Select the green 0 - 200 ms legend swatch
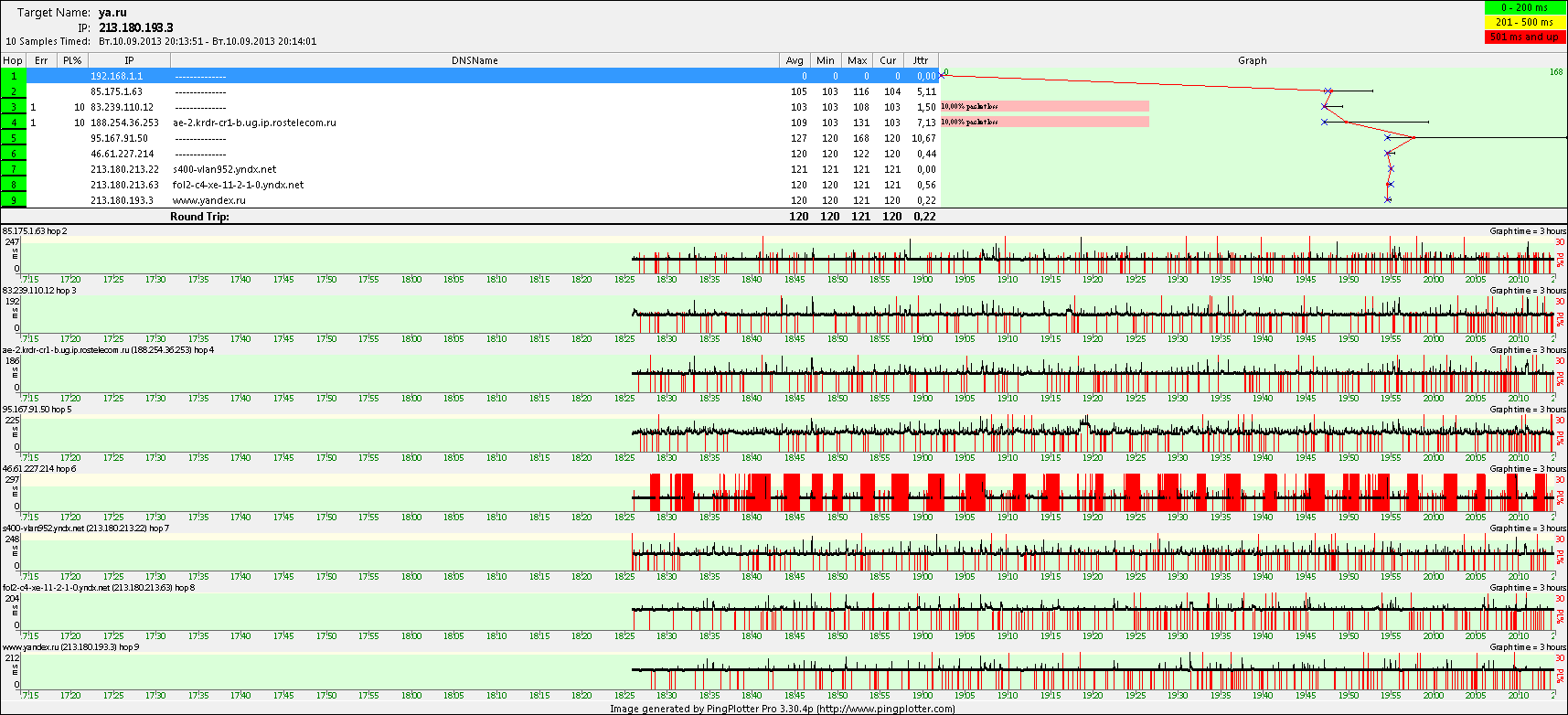Viewport: 1568px width, 715px height. (x=1525, y=7)
